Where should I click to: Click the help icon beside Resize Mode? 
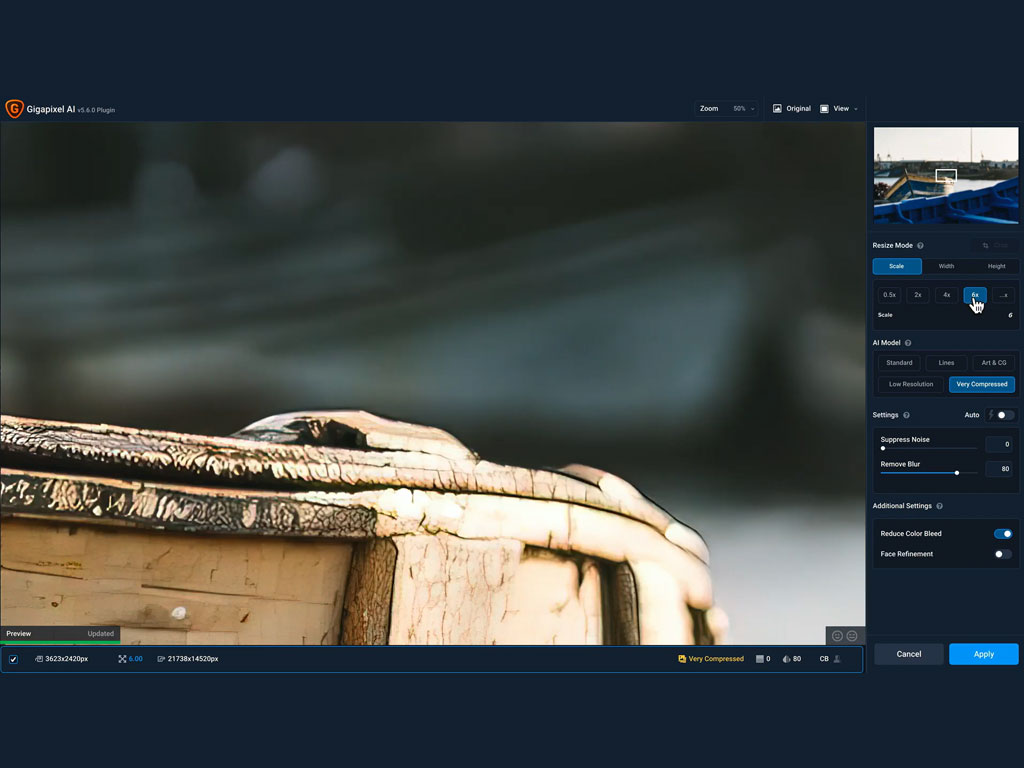pyautogui.click(x=920, y=245)
